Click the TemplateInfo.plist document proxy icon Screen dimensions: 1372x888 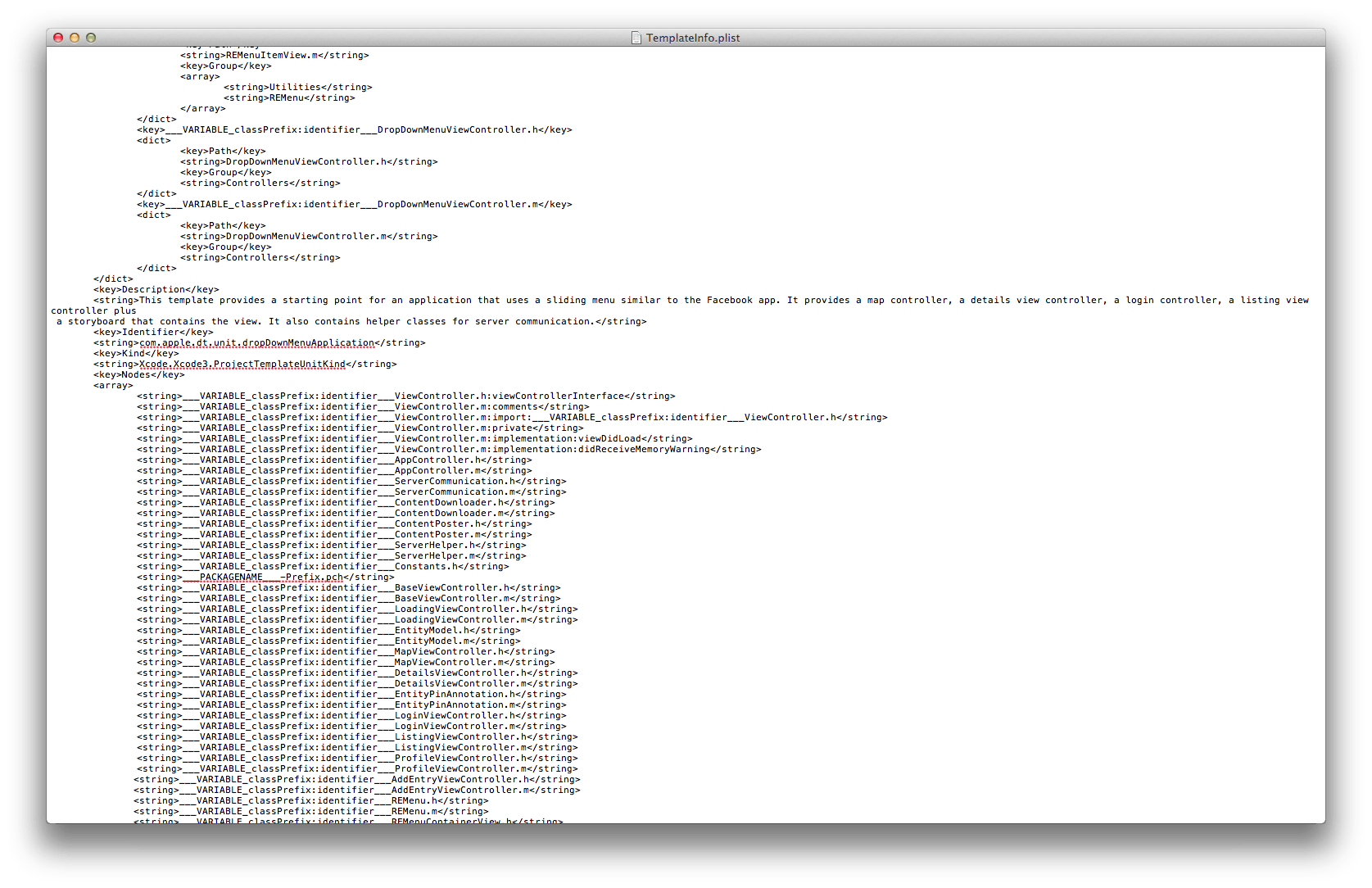pyautogui.click(x=636, y=38)
